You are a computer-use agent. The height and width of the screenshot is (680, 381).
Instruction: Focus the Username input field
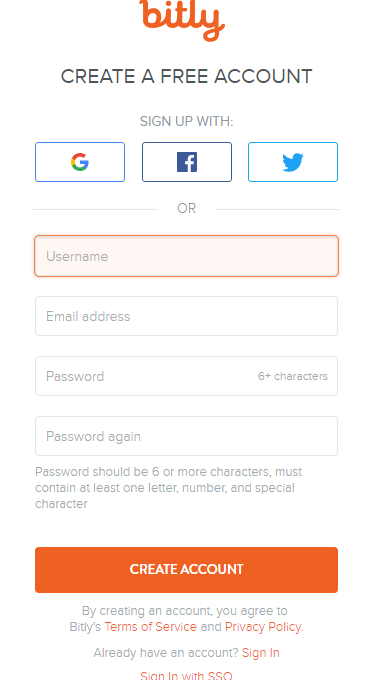(x=186, y=256)
